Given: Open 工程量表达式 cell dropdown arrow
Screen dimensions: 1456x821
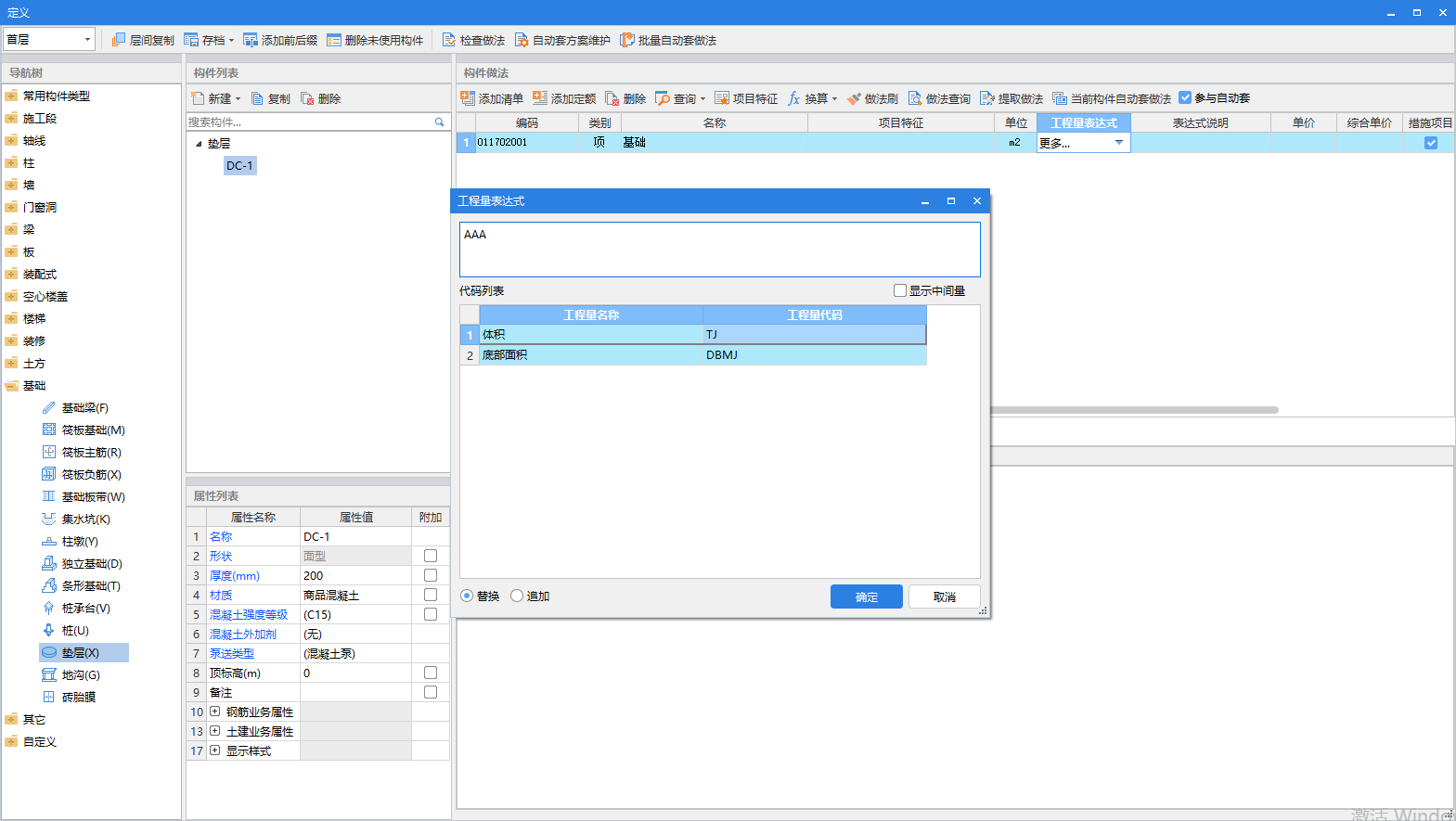Looking at the screenshot, I should point(1119,143).
